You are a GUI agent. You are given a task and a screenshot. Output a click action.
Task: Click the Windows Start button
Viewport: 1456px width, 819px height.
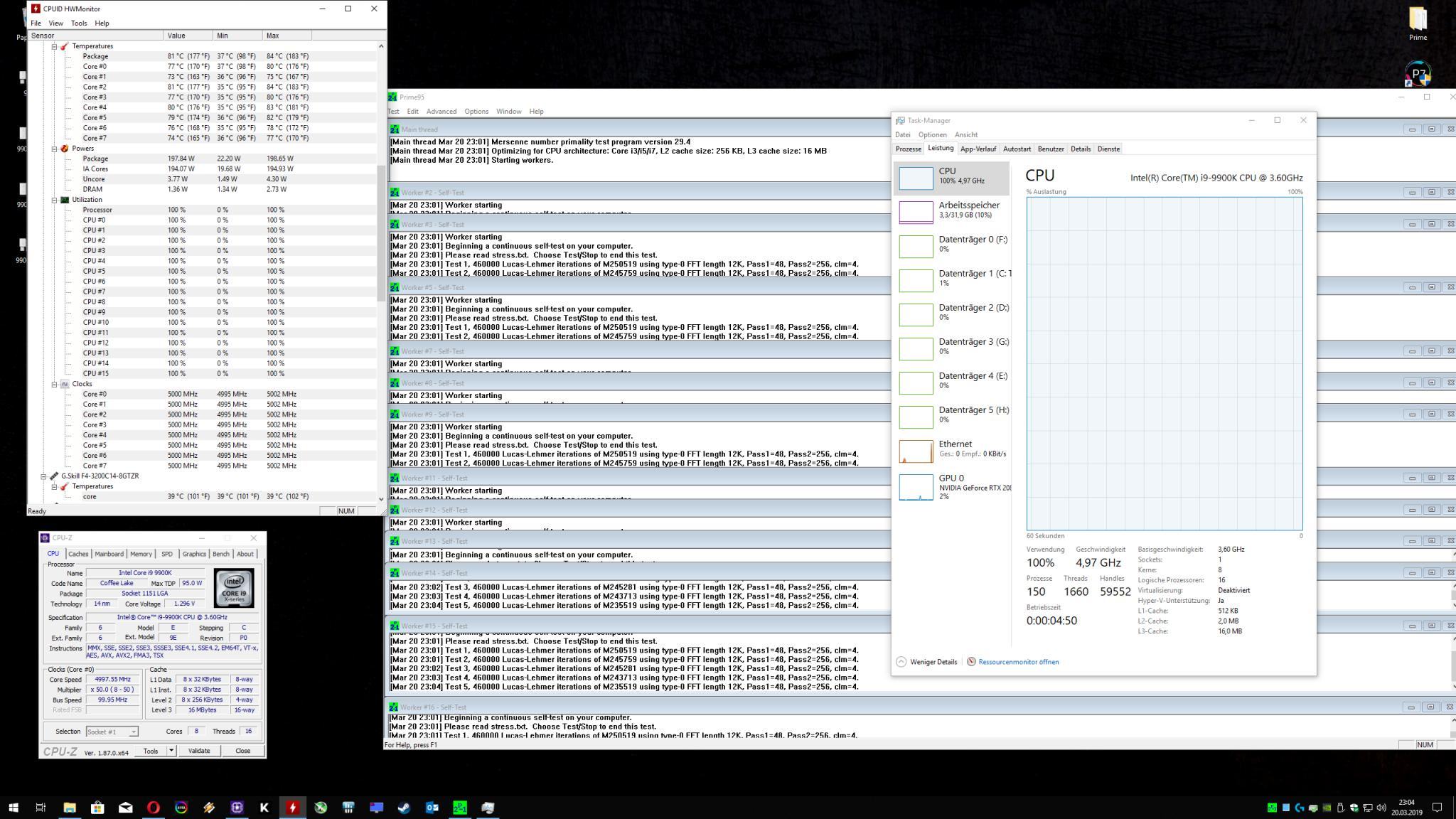point(13,807)
